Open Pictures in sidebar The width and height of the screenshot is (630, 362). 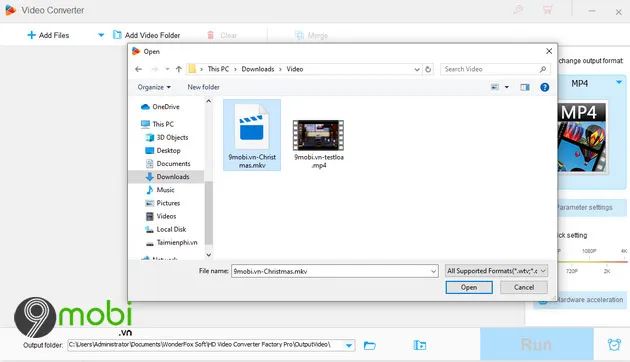pos(162,203)
